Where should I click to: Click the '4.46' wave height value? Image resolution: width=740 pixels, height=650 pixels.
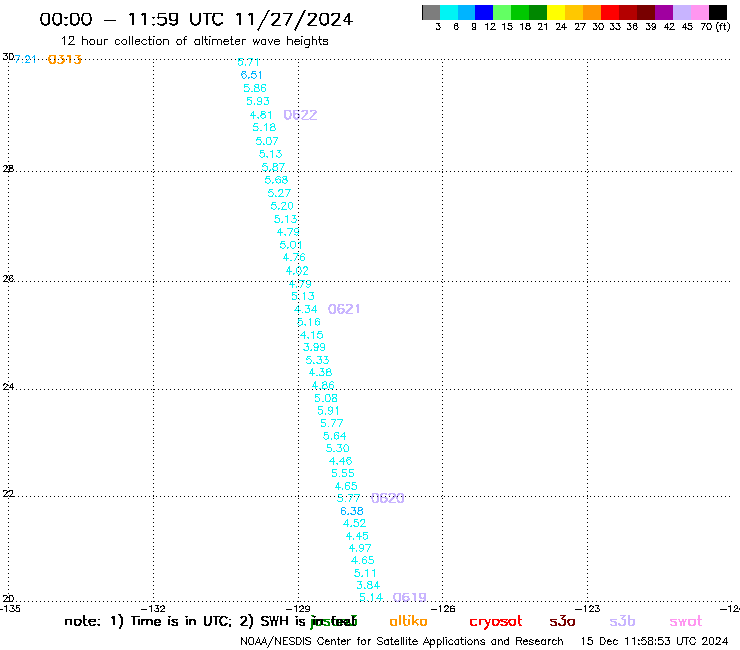click(x=340, y=461)
